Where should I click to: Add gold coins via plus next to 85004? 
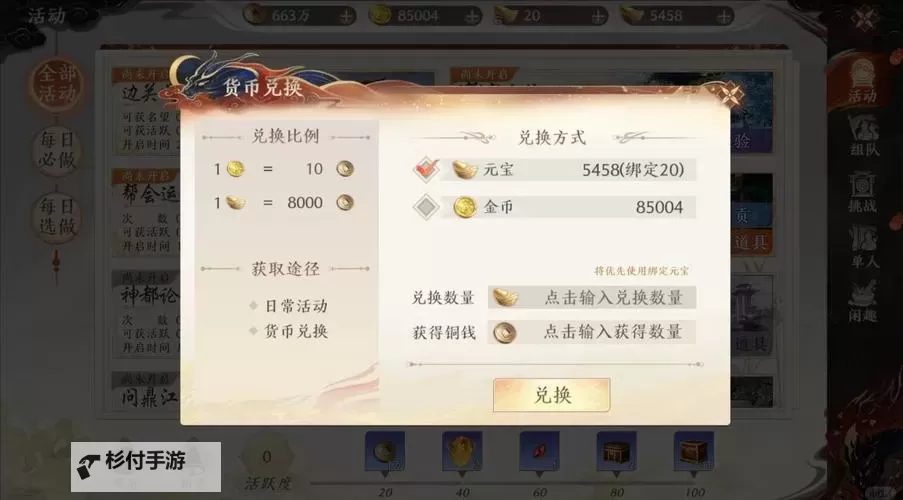(472, 16)
